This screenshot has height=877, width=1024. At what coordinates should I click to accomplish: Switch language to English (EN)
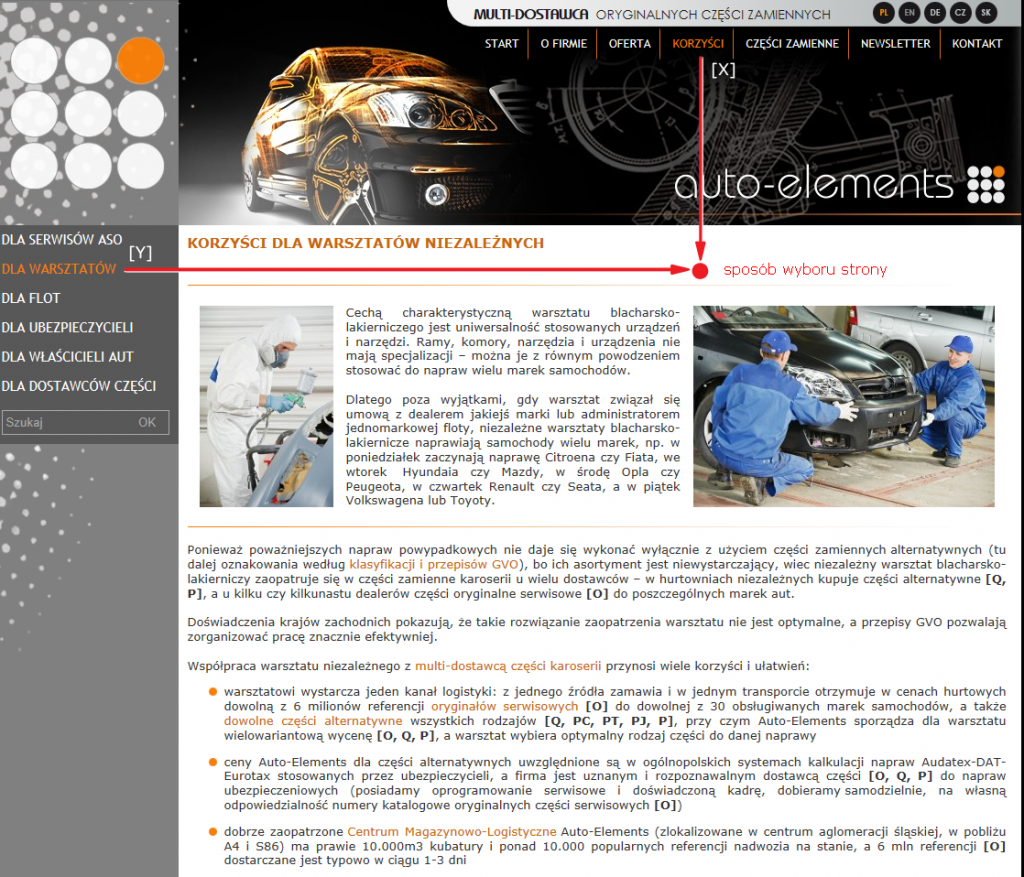[908, 12]
